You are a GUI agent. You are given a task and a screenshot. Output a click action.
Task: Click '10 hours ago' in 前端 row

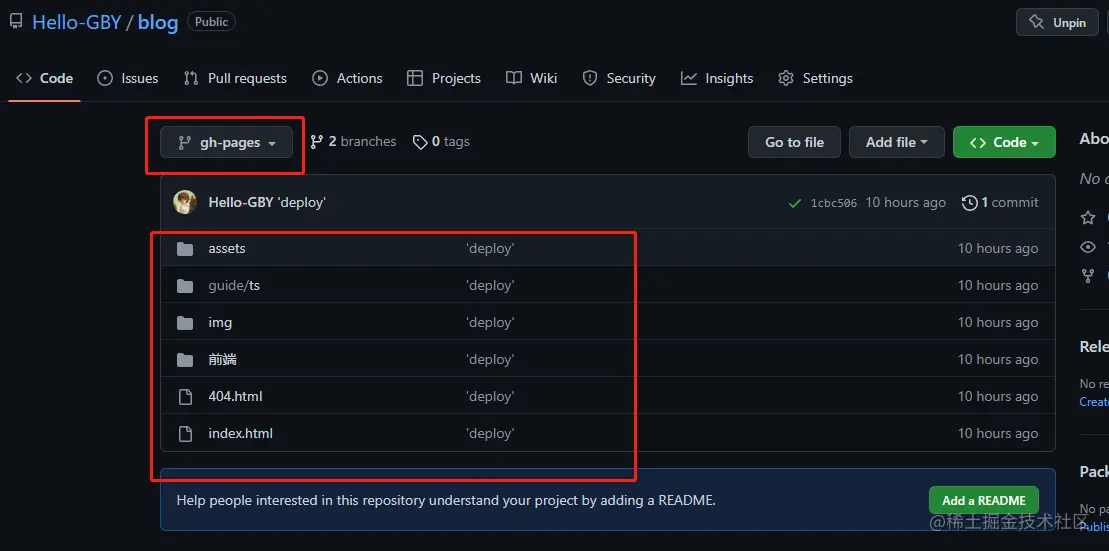tap(998, 359)
